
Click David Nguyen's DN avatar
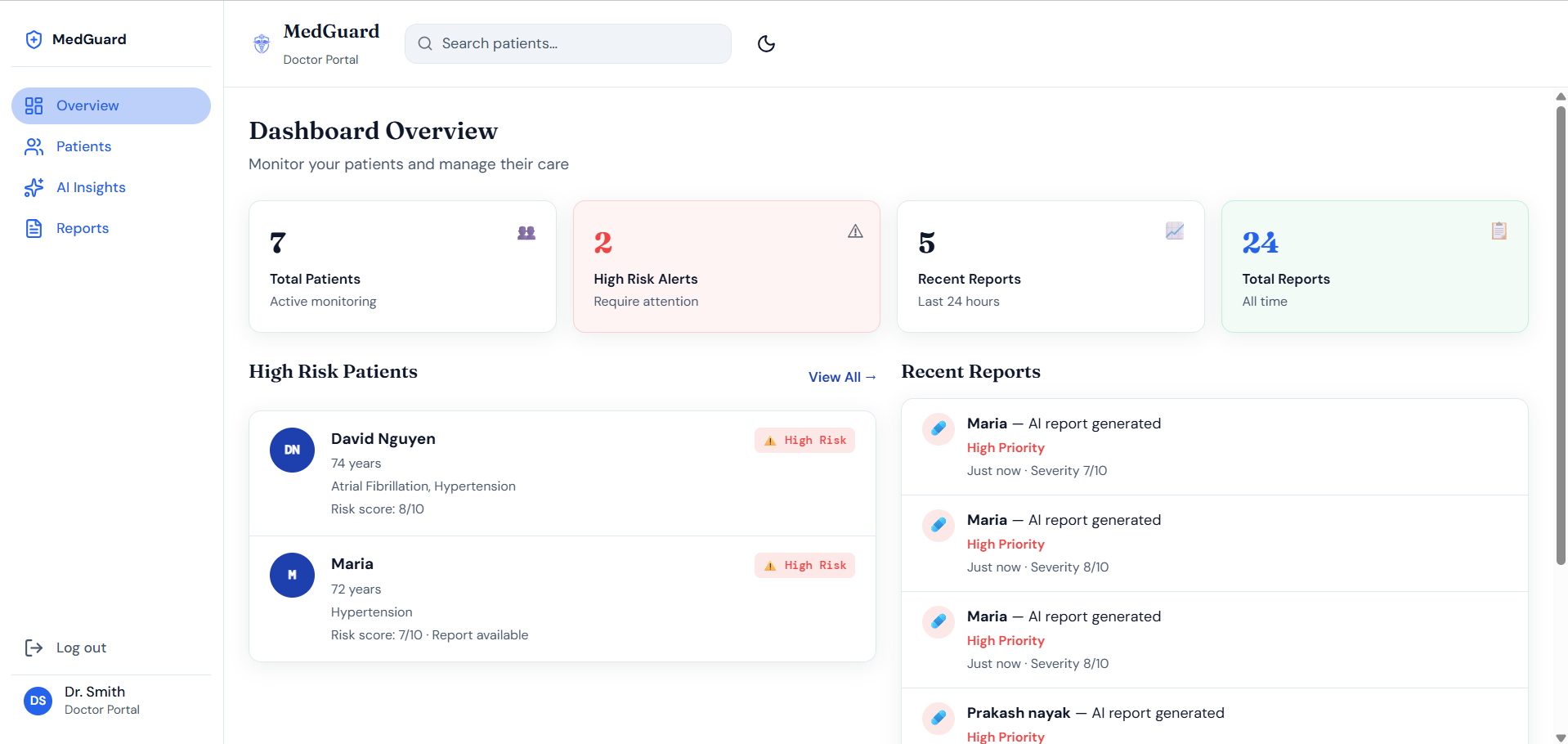(292, 450)
